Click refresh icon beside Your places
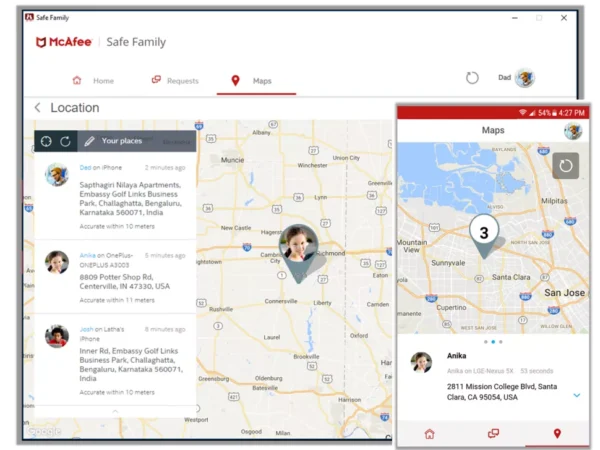Image resolution: width=600 pixels, height=450 pixels. tap(65, 141)
